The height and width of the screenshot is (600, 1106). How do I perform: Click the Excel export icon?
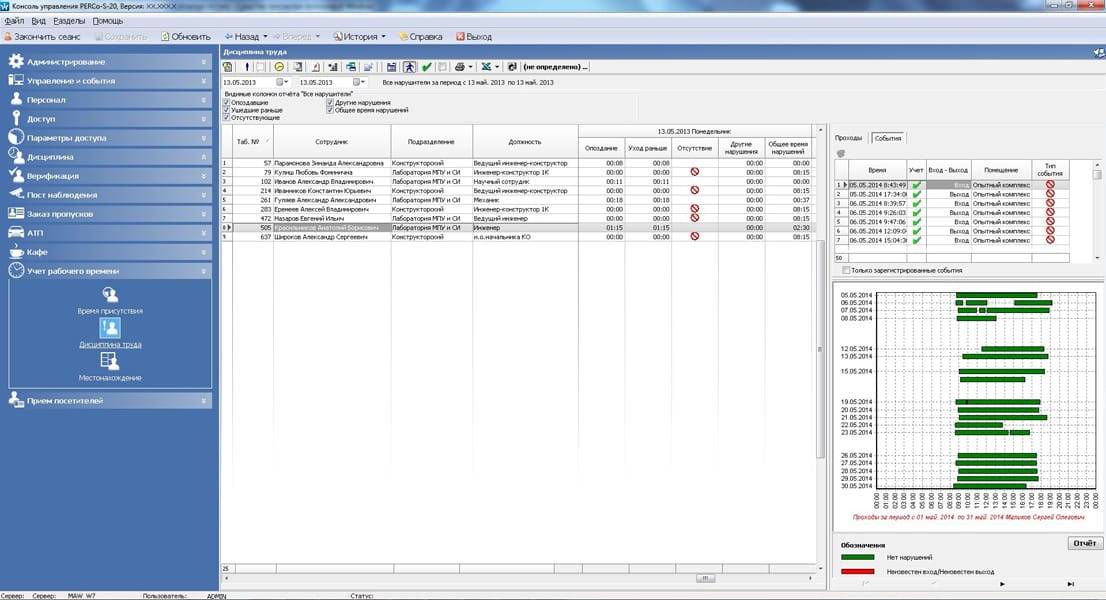pyautogui.click(x=484, y=67)
